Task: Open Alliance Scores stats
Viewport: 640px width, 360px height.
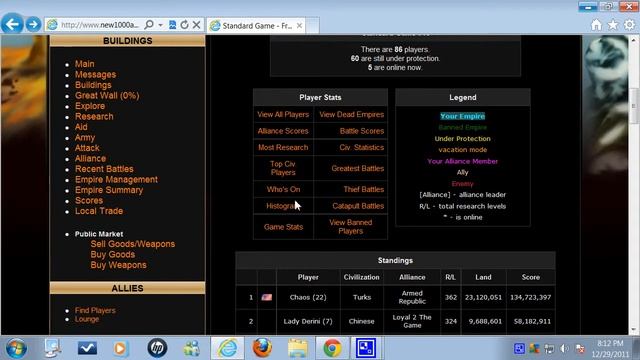Action: click(x=283, y=131)
